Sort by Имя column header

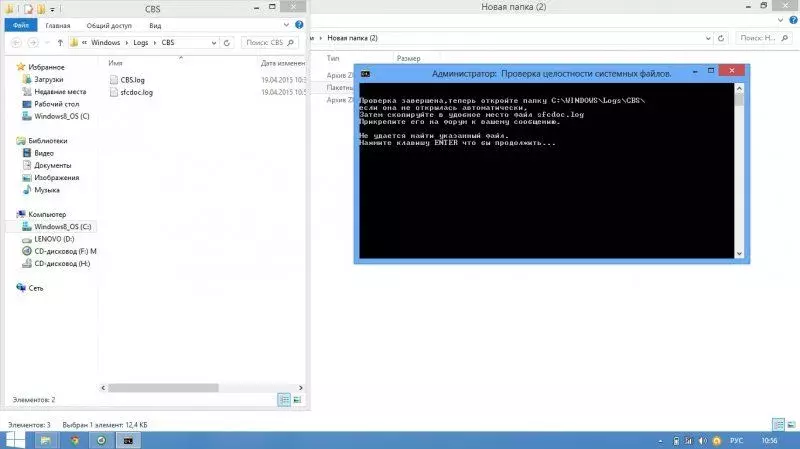coord(115,63)
